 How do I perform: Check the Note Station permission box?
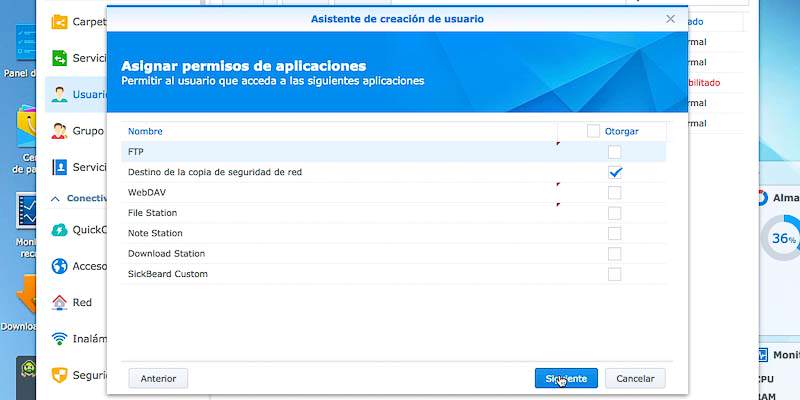[x=614, y=233]
